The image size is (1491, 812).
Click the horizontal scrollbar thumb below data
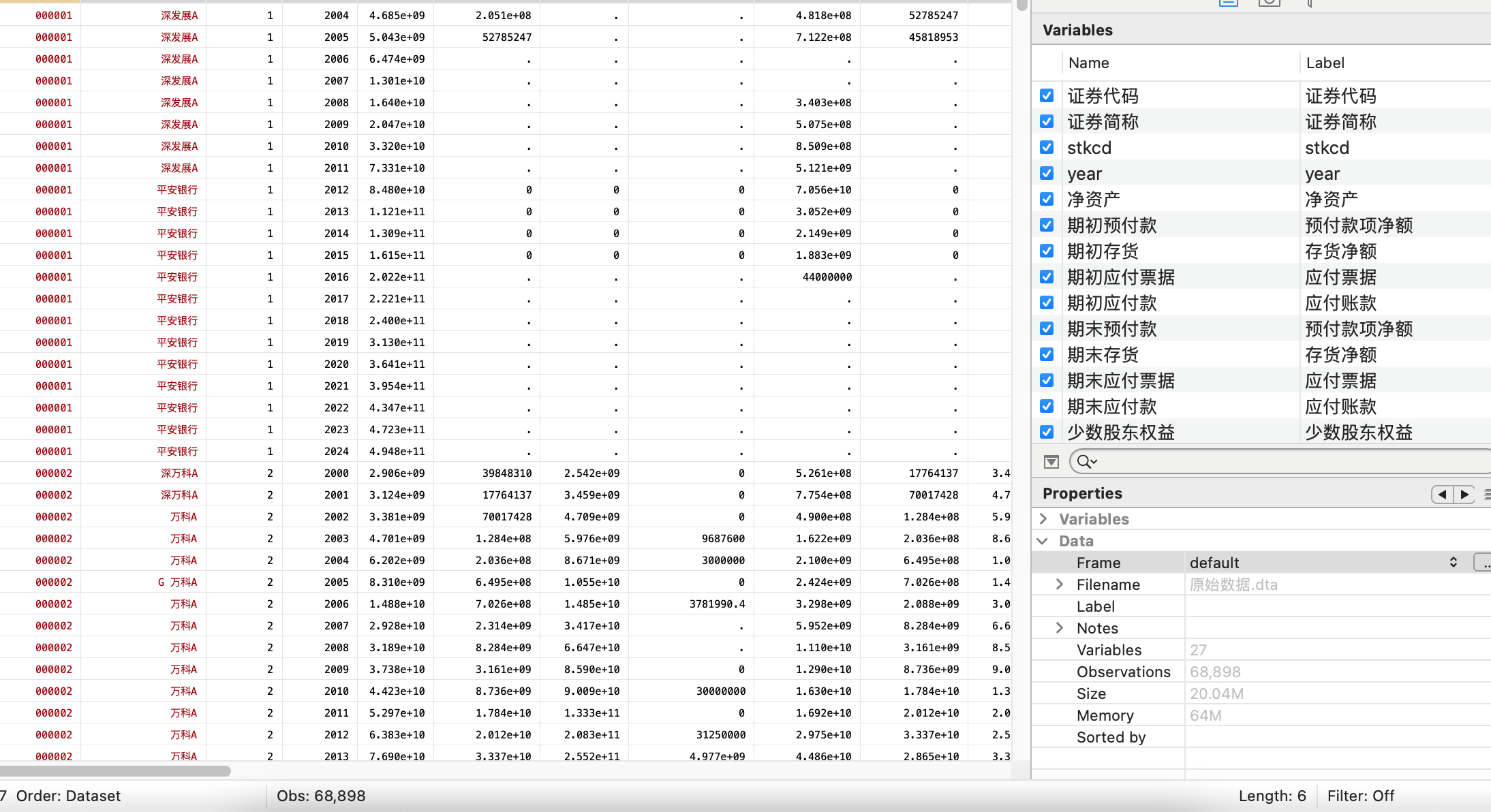tap(114, 771)
